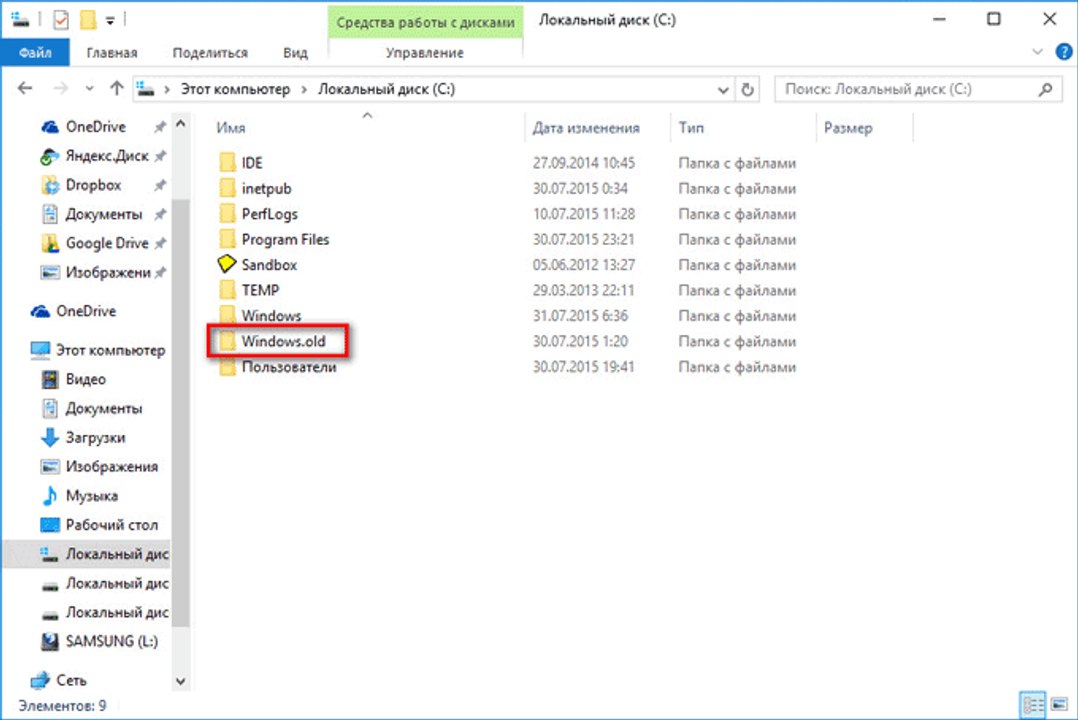Switch to the Главная ribbon tab

(x=111, y=52)
